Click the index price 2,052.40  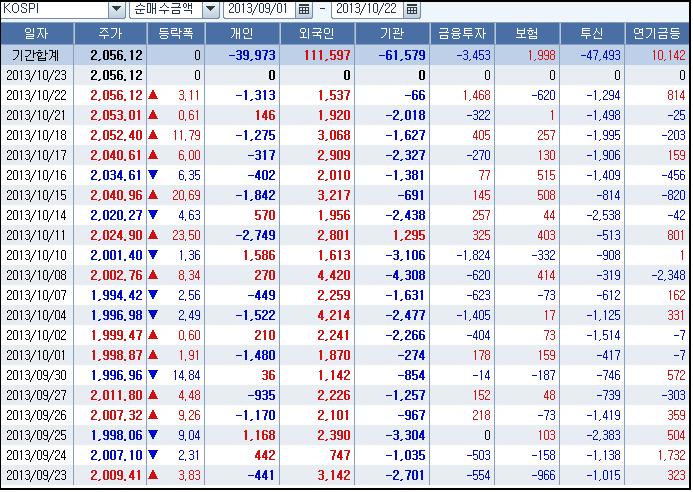coord(116,135)
